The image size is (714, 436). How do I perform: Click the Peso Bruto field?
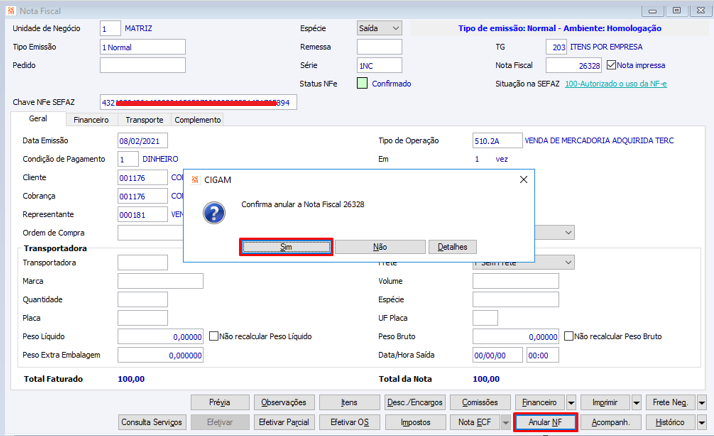point(515,337)
